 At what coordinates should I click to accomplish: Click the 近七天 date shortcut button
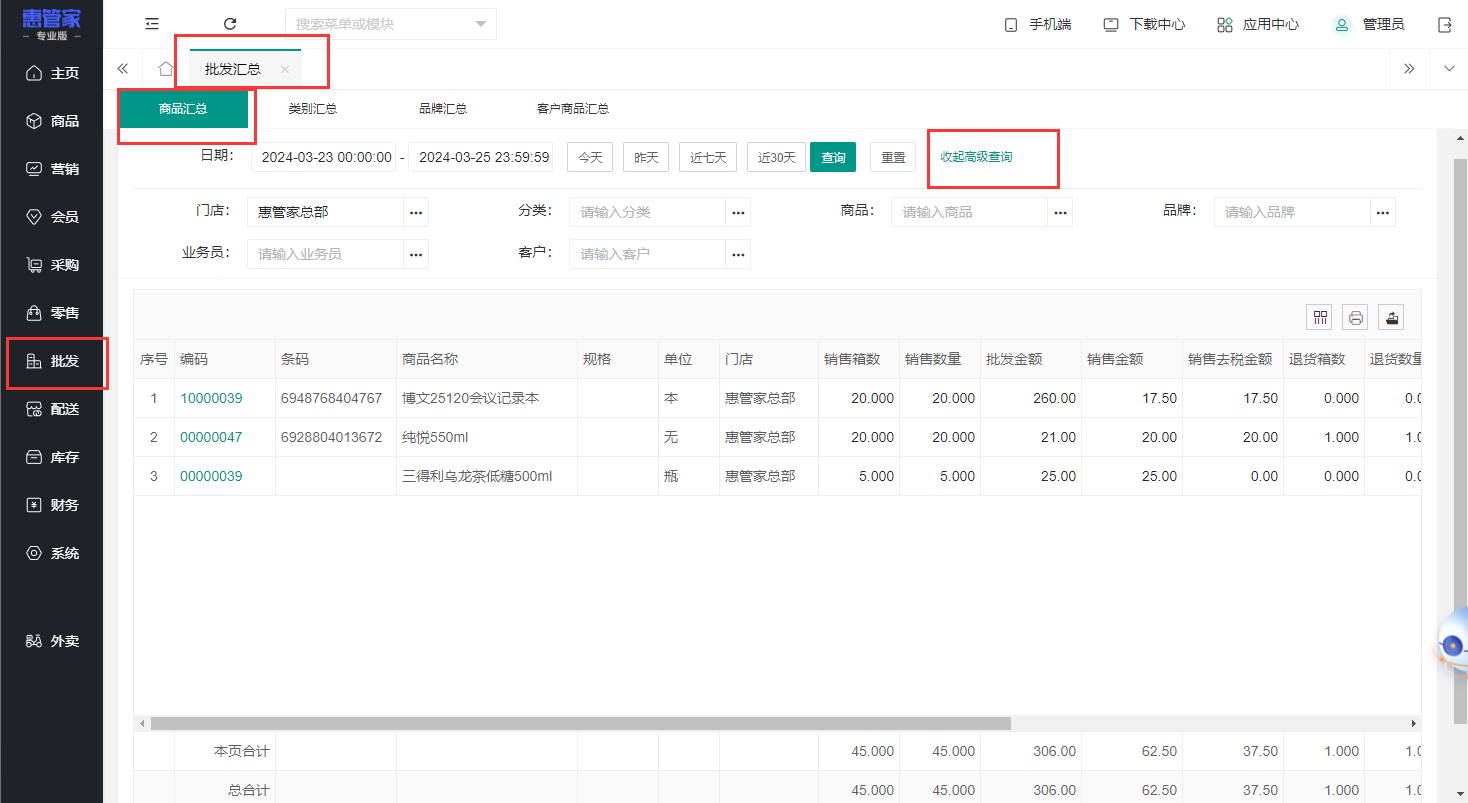(x=708, y=157)
